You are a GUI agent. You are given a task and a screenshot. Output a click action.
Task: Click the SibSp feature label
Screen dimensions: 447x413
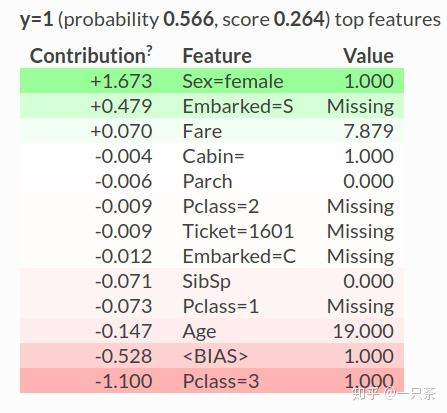click(x=206, y=282)
